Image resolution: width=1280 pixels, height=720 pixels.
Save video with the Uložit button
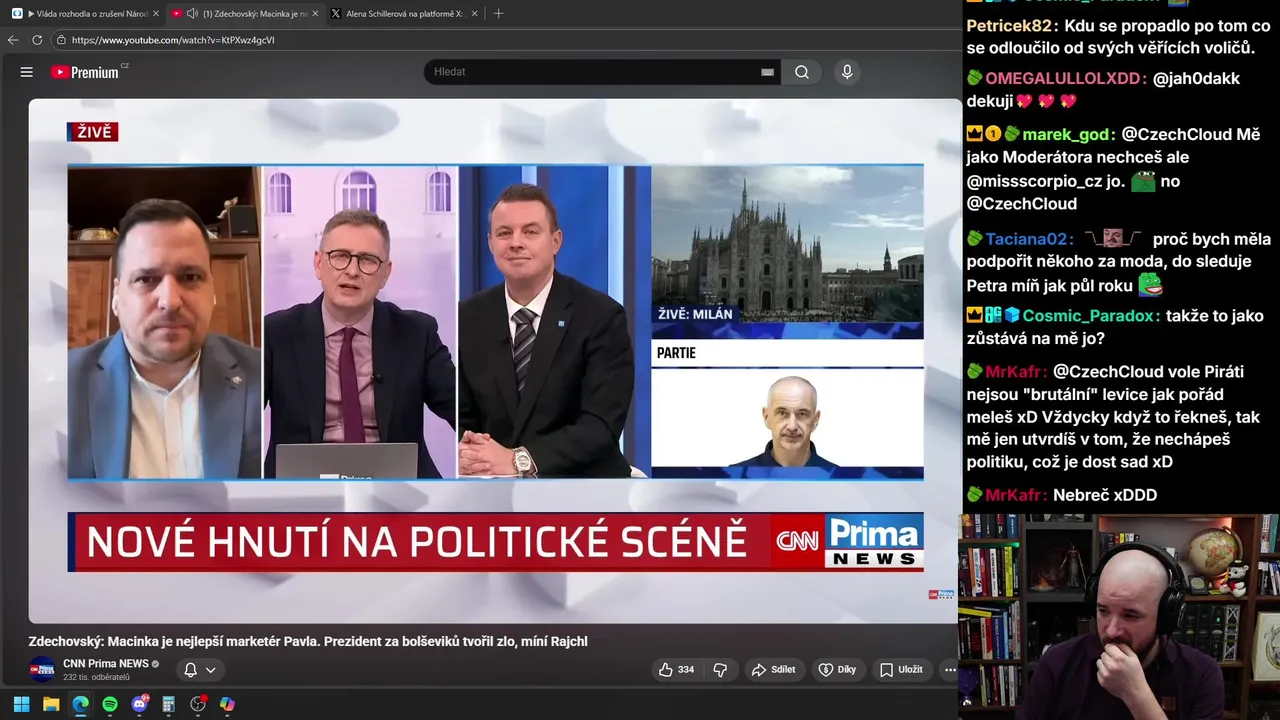click(901, 670)
